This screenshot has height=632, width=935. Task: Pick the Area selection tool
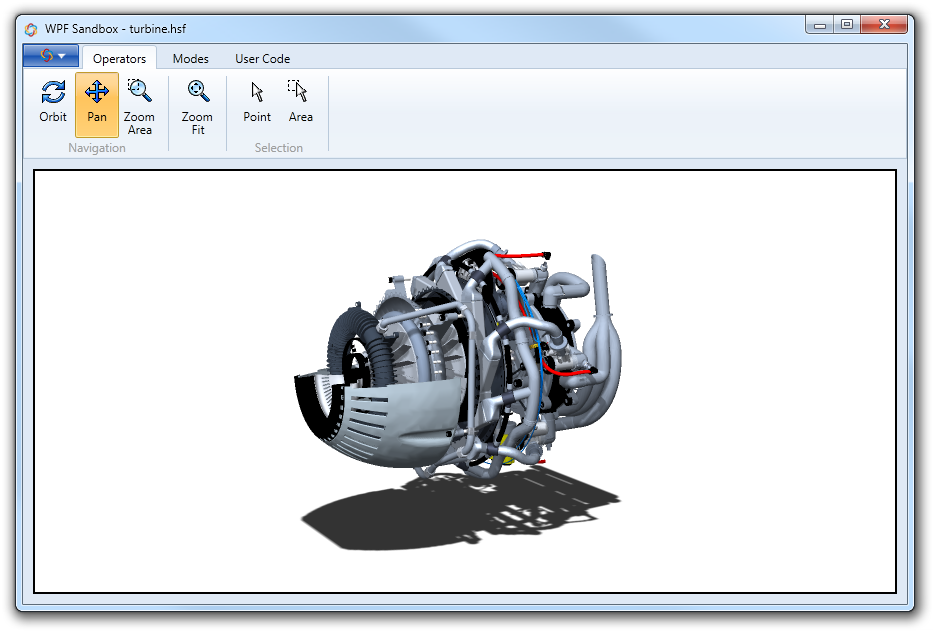300,103
